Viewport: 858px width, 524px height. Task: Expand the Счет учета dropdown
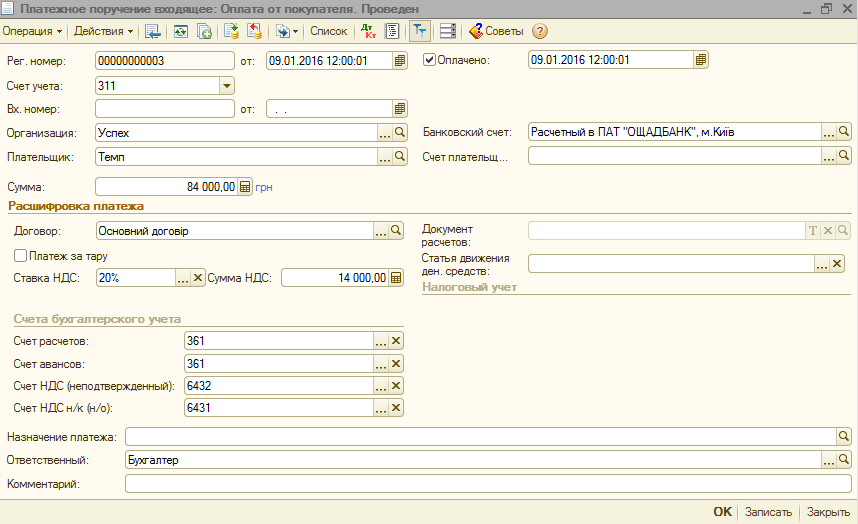[x=226, y=85]
